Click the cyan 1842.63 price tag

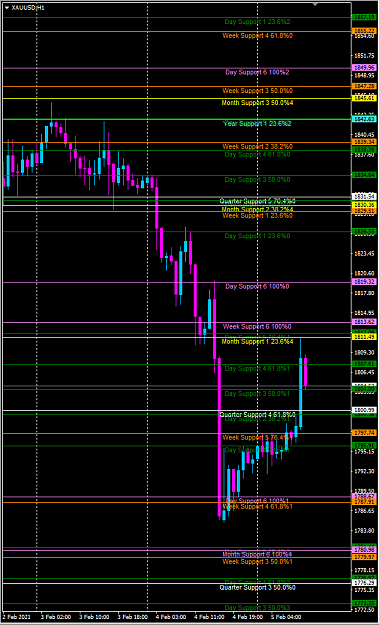pyautogui.click(x=363, y=119)
